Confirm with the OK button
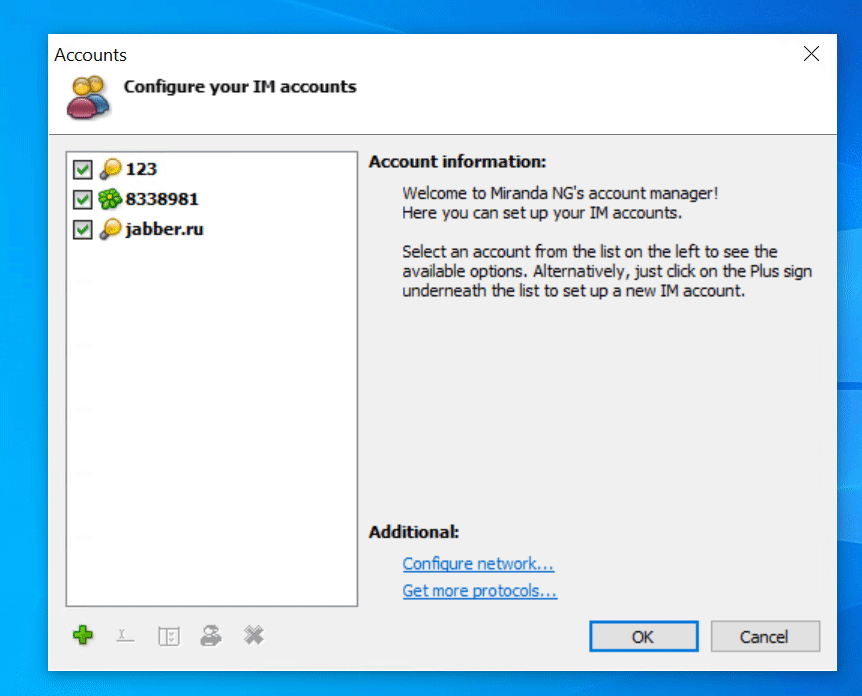Screen dimensions: 862x696 (x=644, y=637)
